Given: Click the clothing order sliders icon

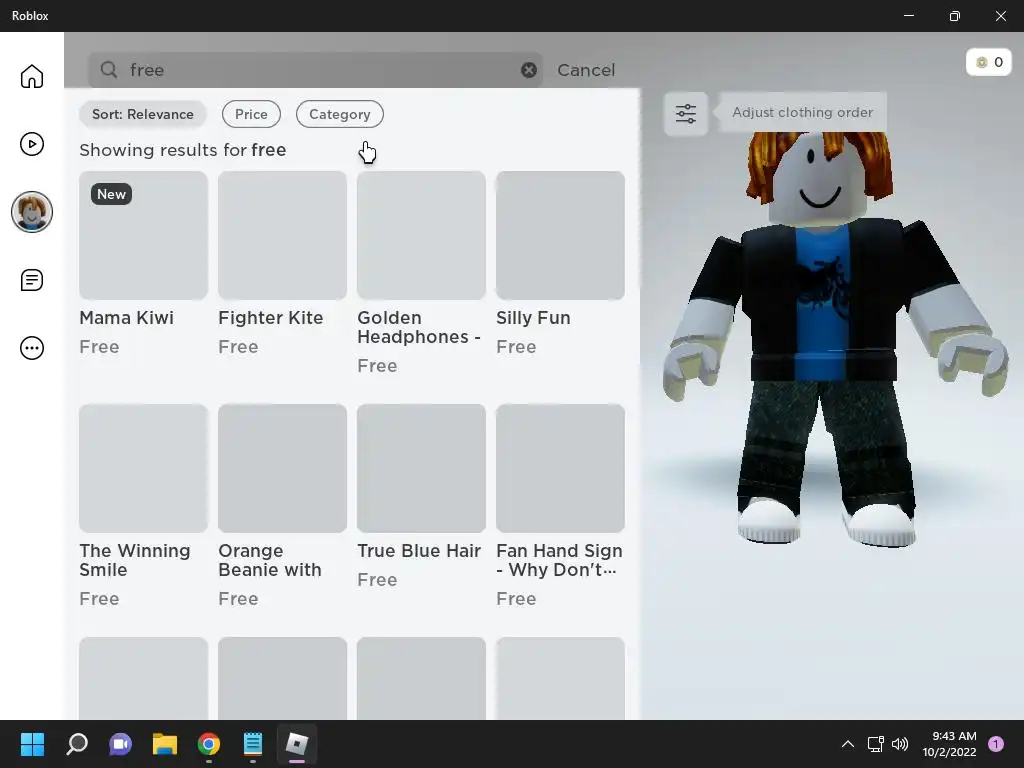Looking at the screenshot, I should 686,114.
